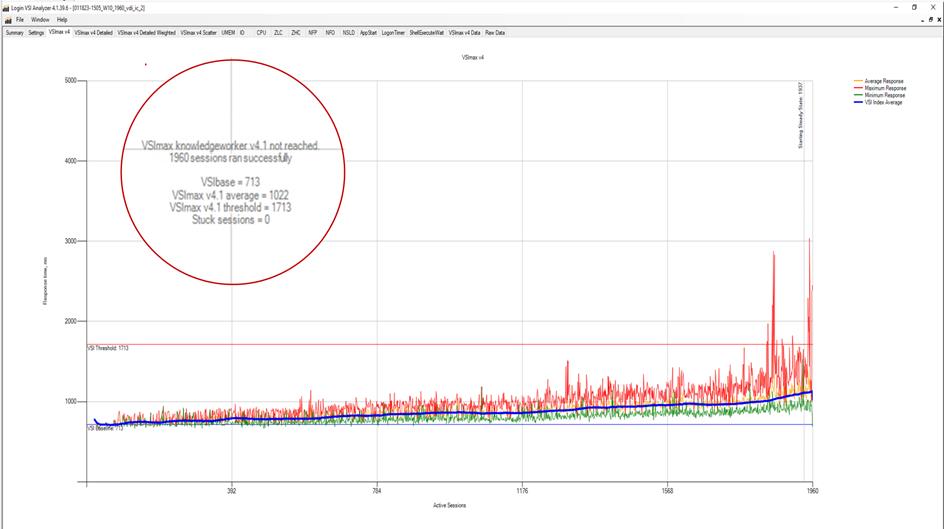This screenshot has width=944, height=529.
Task: Open the VSImax v4 Detailed tab
Action: click(93, 32)
